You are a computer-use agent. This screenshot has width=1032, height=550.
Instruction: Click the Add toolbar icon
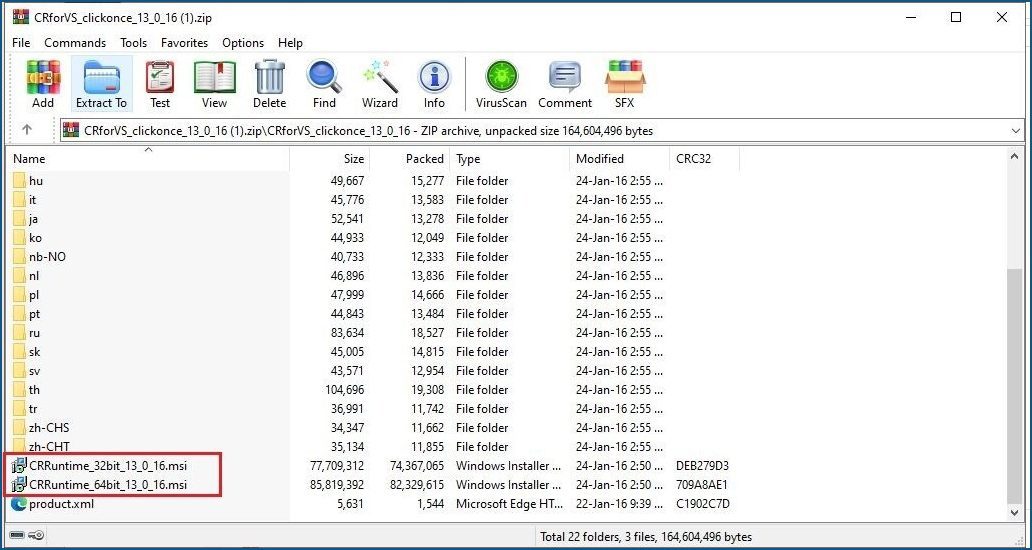43,77
